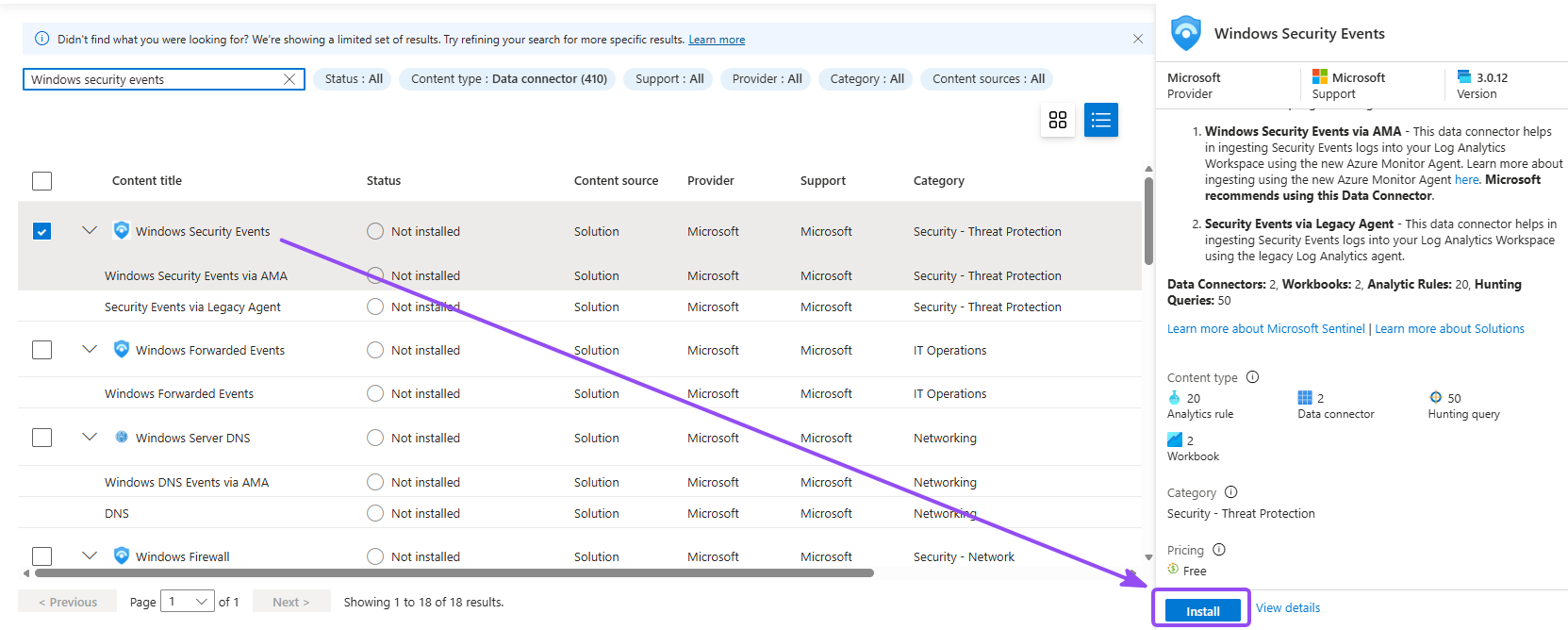The image size is (1568, 630).
Task: Select the Windows DNS Events via AMA row
Action: click(x=579, y=482)
